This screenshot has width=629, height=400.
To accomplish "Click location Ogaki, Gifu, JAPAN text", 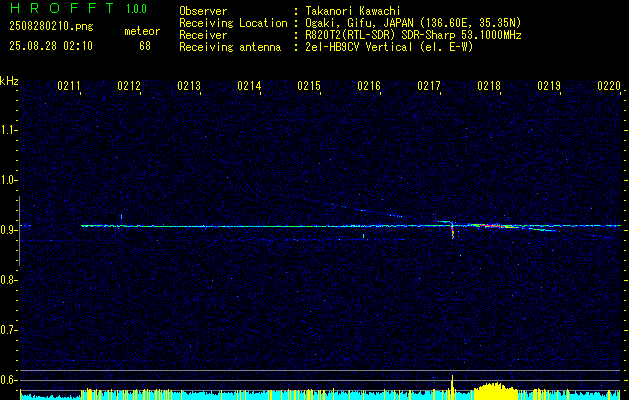I will point(413,23).
